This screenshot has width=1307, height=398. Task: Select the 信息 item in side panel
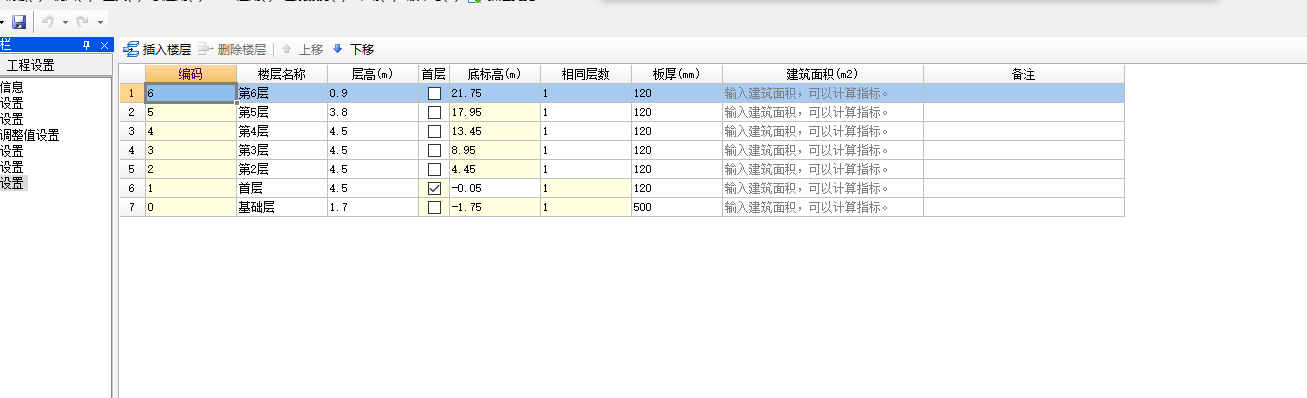click(x=12, y=87)
